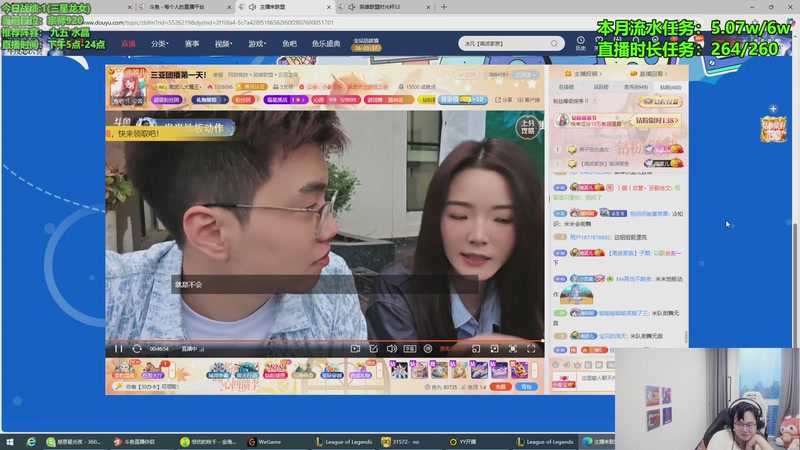This screenshot has height=450, width=800.
Task: Click the emoji icon above chat input
Action: pos(556,365)
